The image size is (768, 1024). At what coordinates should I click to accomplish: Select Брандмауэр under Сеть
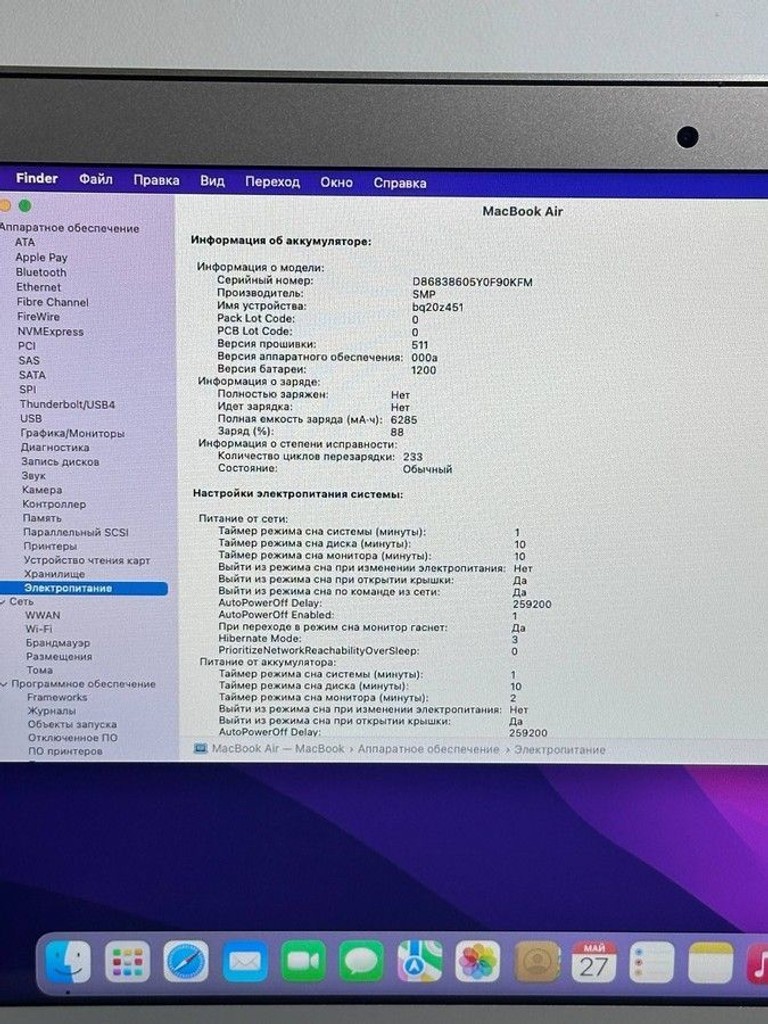pos(58,643)
